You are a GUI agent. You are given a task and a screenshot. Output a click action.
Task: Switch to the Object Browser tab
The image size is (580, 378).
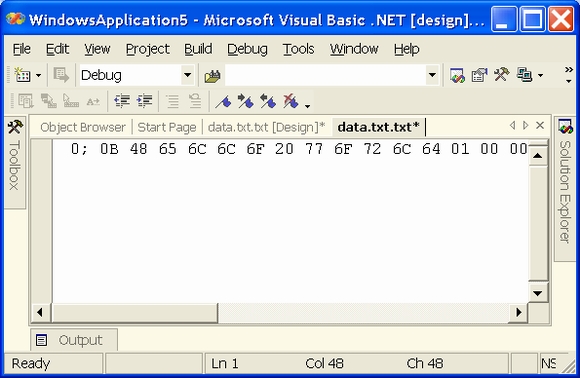(83, 127)
